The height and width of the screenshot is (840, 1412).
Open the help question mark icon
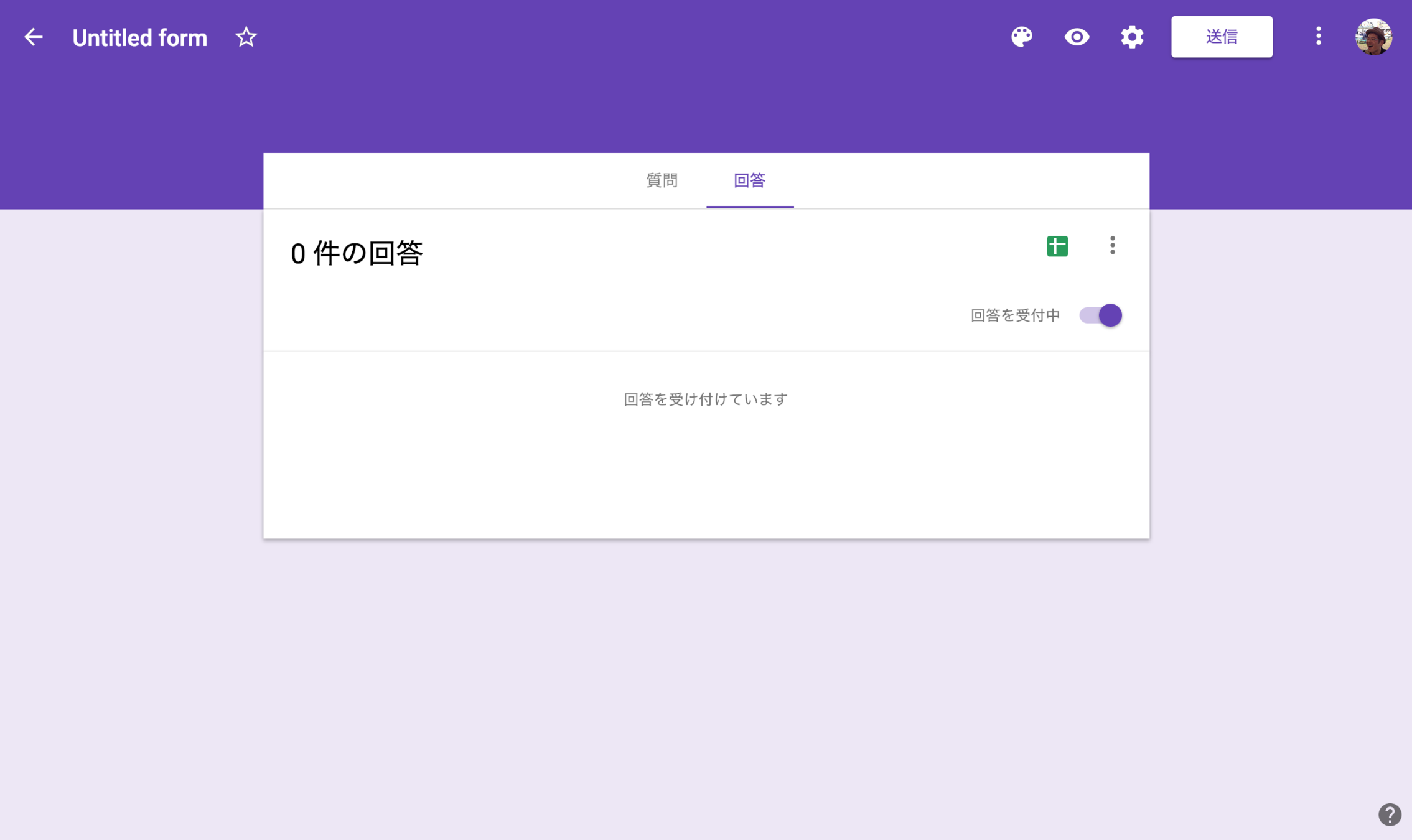(x=1389, y=814)
